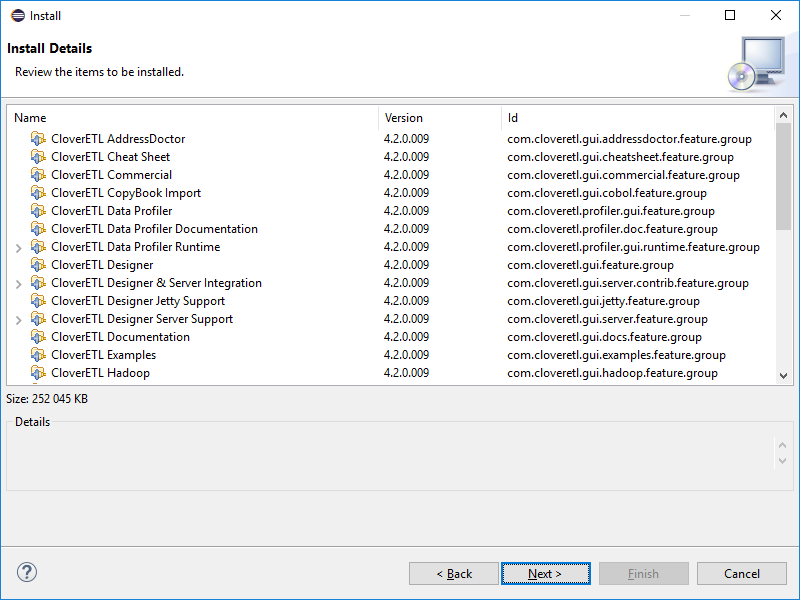This screenshot has height=600, width=800.
Task: Select the CloverETL Cheat Sheet row
Action: click(x=391, y=157)
